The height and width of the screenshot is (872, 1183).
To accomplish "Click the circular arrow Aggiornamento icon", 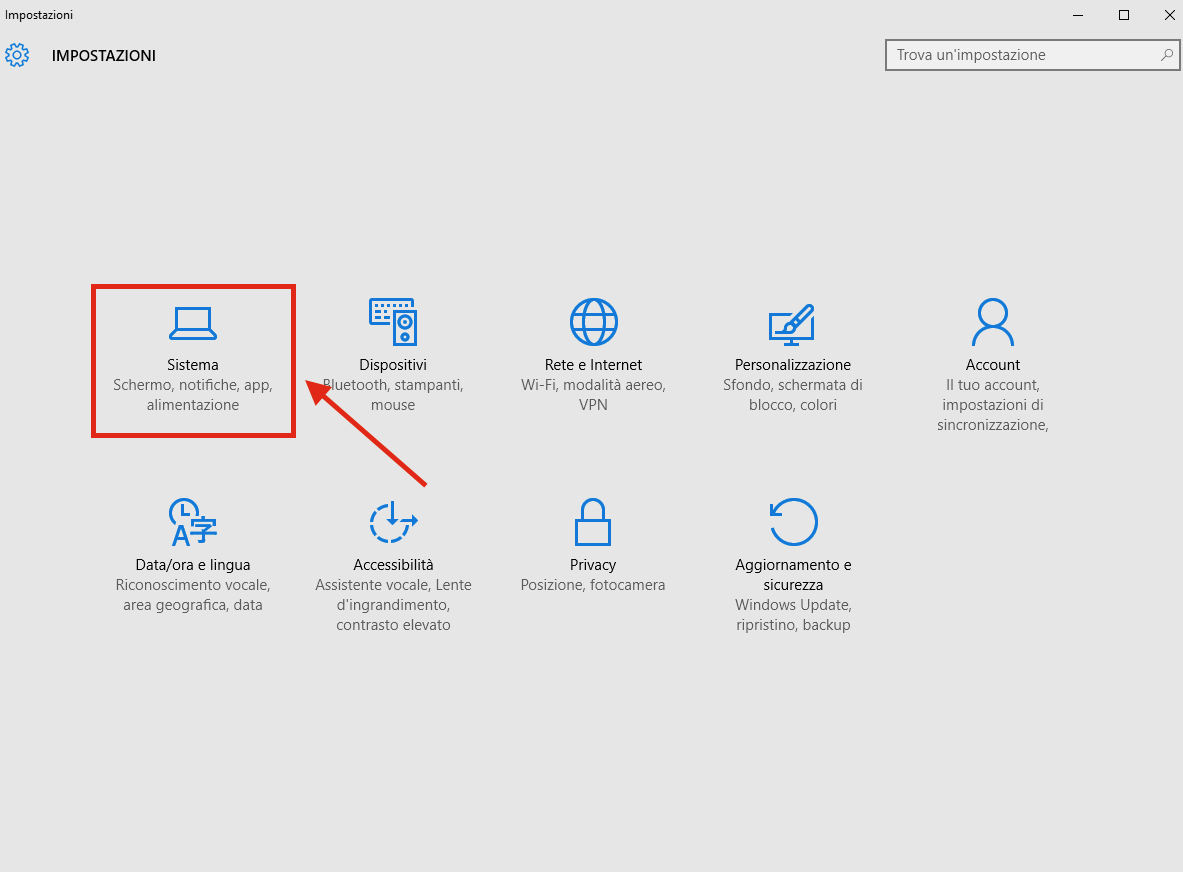I will tap(793, 521).
